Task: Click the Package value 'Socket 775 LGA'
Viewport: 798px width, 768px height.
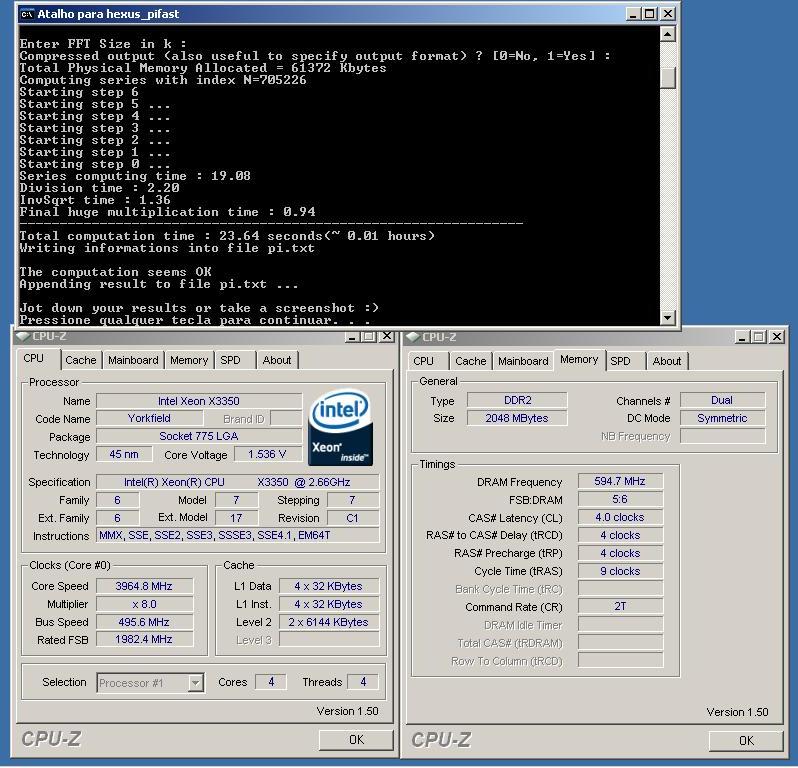Action: [198, 436]
